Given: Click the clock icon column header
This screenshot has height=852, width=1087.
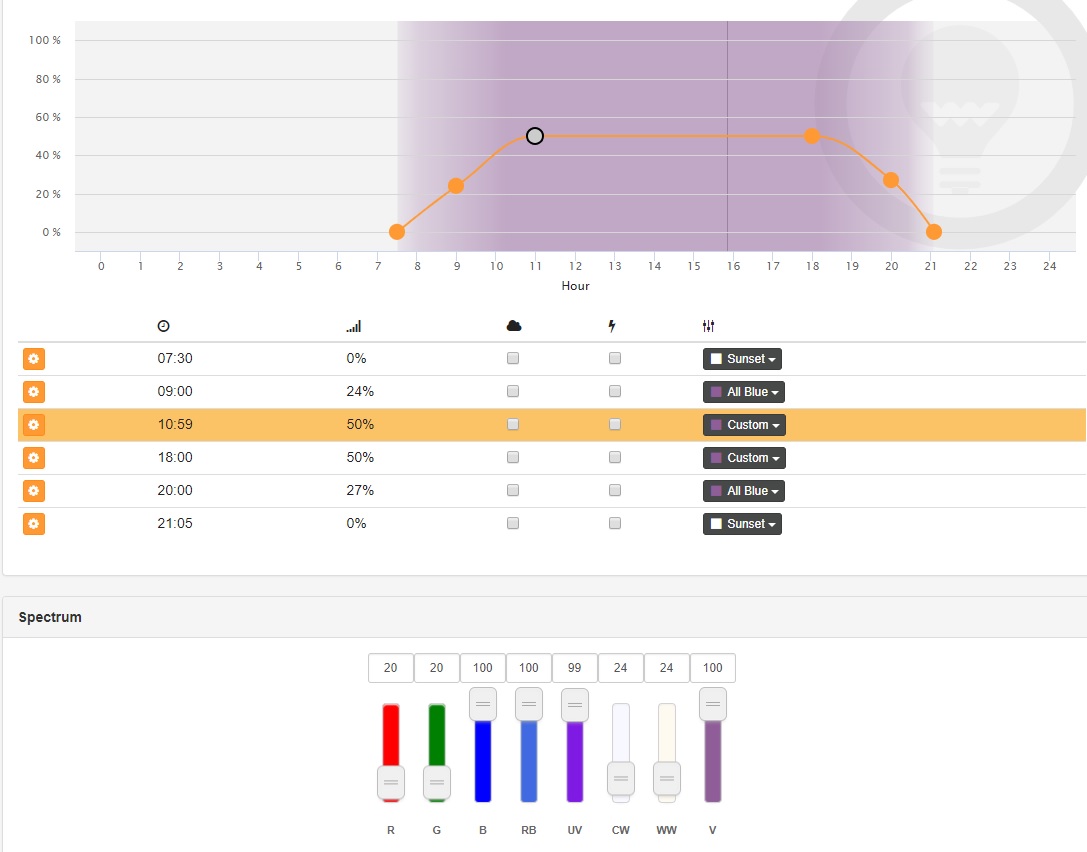Looking at the screenshot, I should (164, 326).
